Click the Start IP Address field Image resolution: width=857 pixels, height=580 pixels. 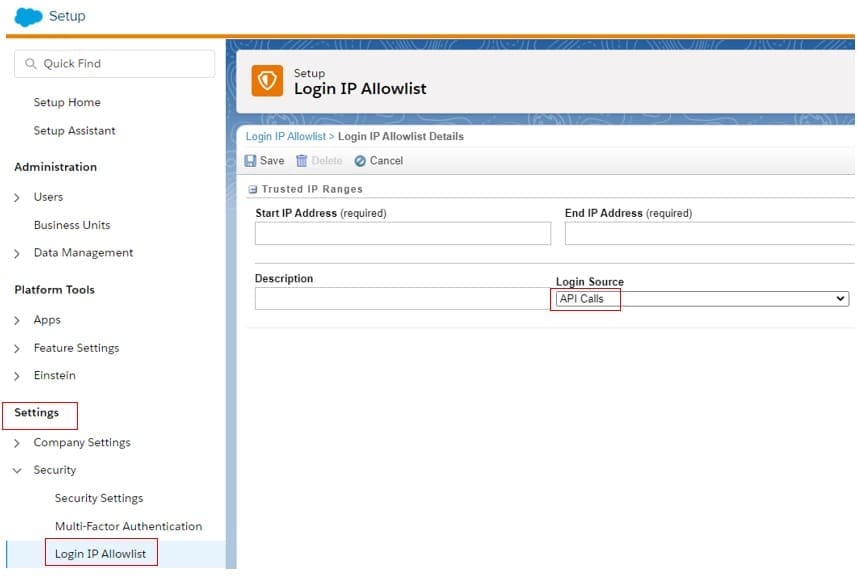coord(402,234)
